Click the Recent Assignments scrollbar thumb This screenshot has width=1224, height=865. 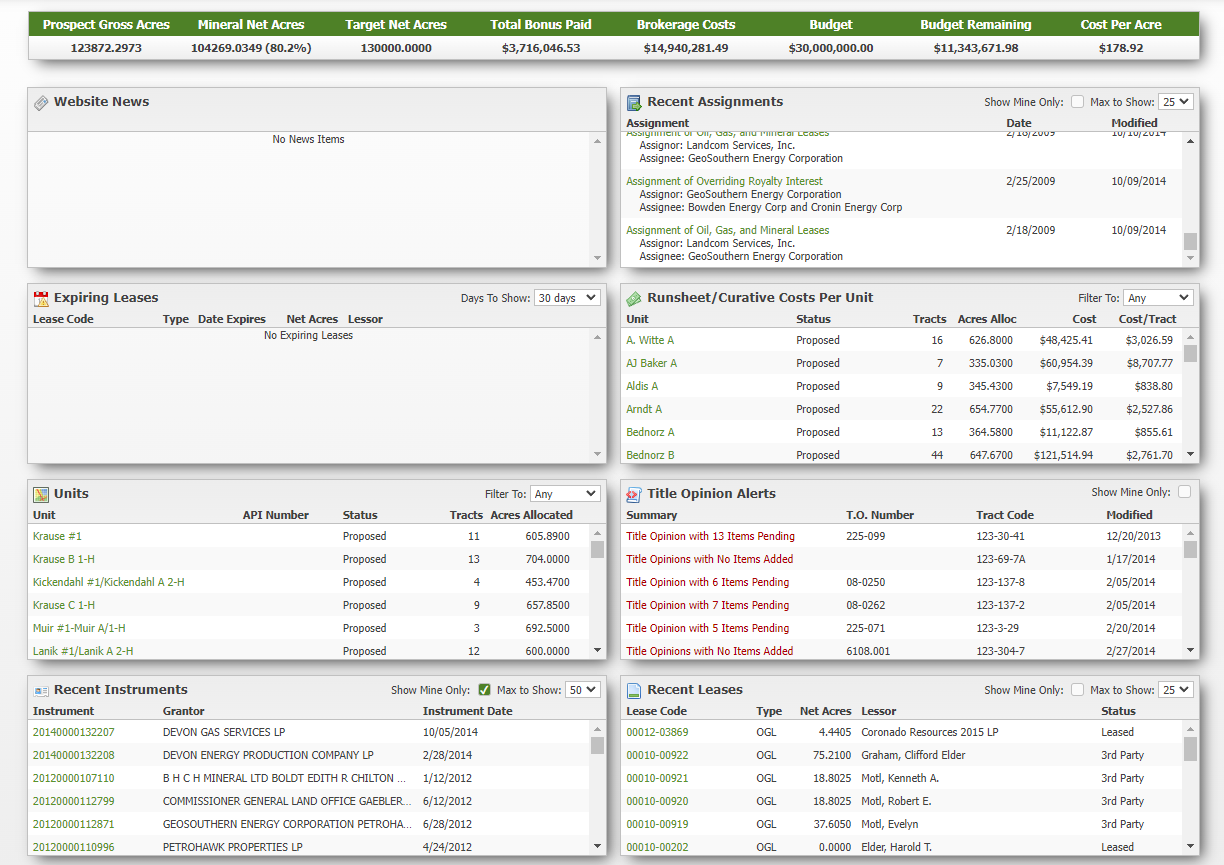[1190, 241]
